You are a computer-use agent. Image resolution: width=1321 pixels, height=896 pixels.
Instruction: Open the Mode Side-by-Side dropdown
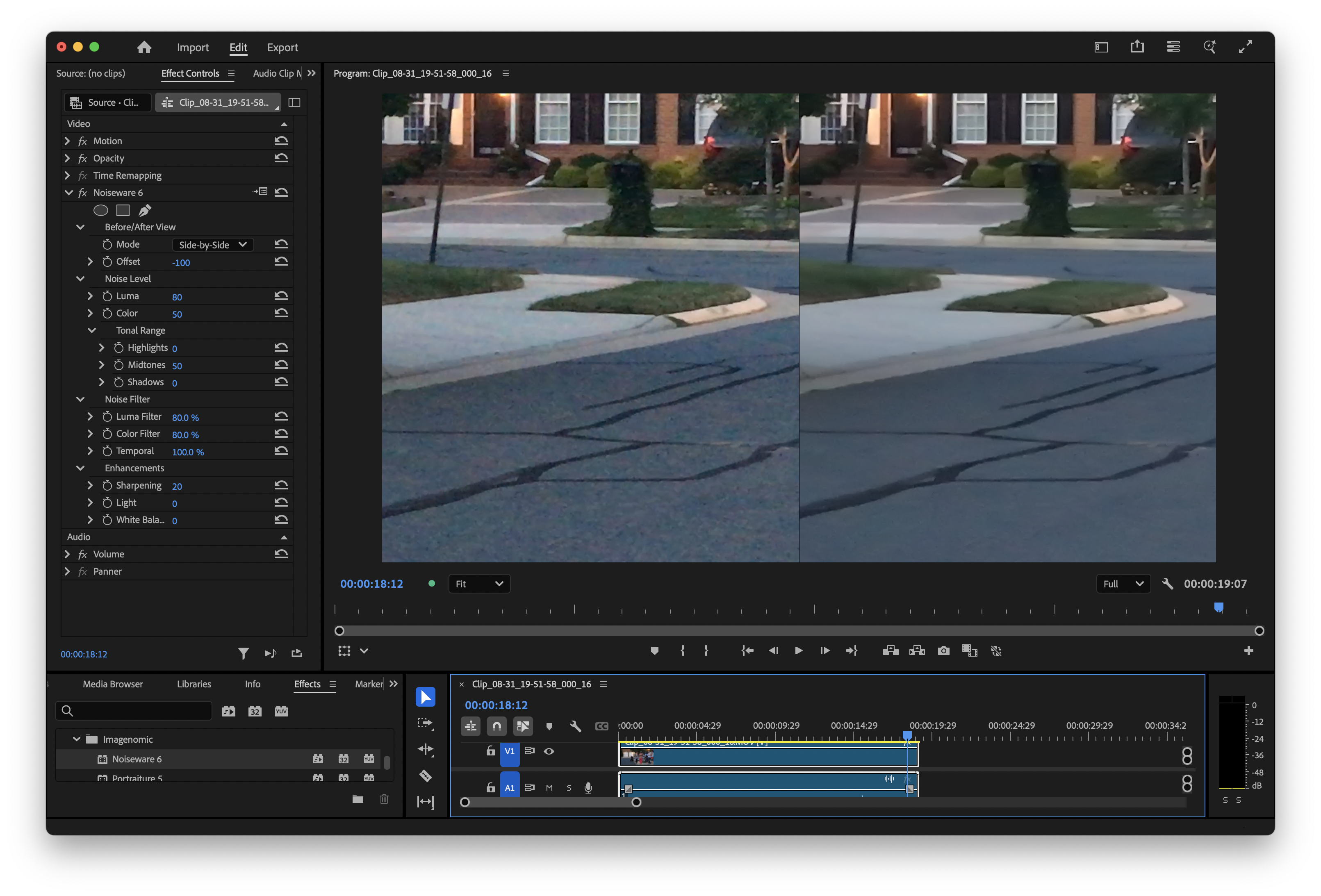coord(213,245)
